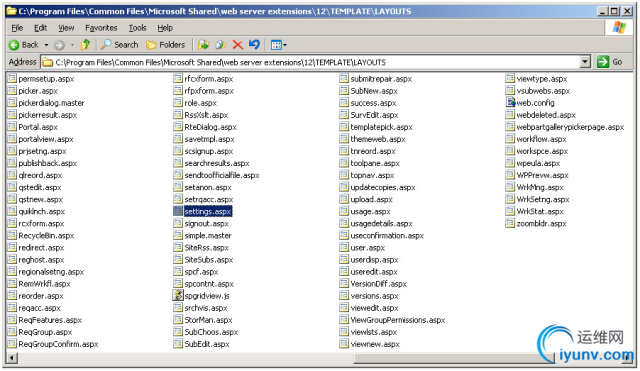640x371 pixels.
Task: Select the web.config file icon
Action: point(510,102)
